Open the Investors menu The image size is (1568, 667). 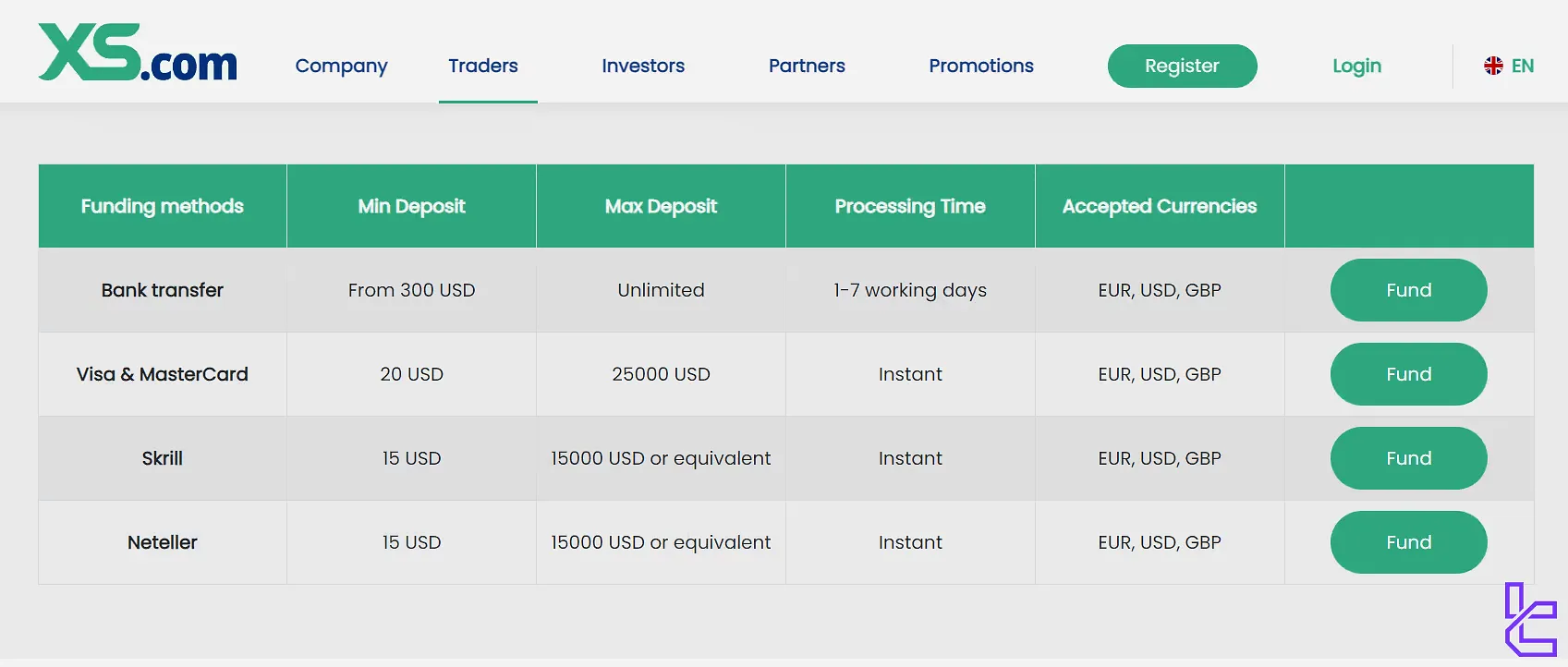tap(643, 66)
